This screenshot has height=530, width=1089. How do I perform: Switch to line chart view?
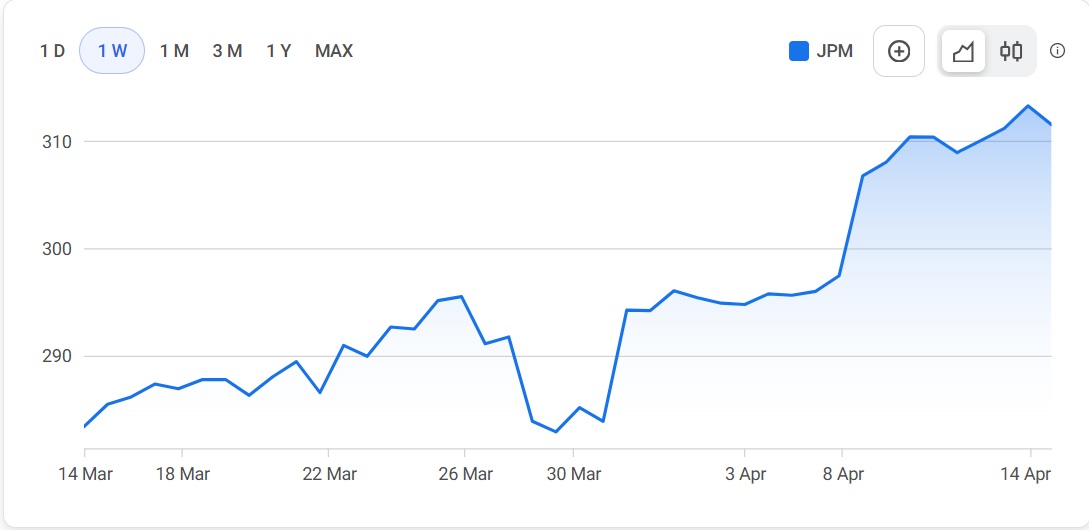(963, 51)
